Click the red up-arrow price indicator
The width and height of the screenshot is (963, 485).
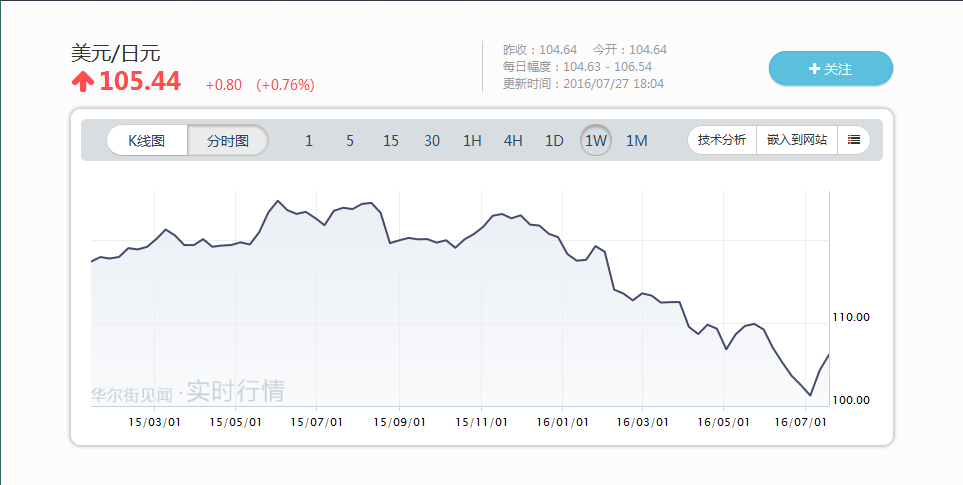click(x=83, y=82)
